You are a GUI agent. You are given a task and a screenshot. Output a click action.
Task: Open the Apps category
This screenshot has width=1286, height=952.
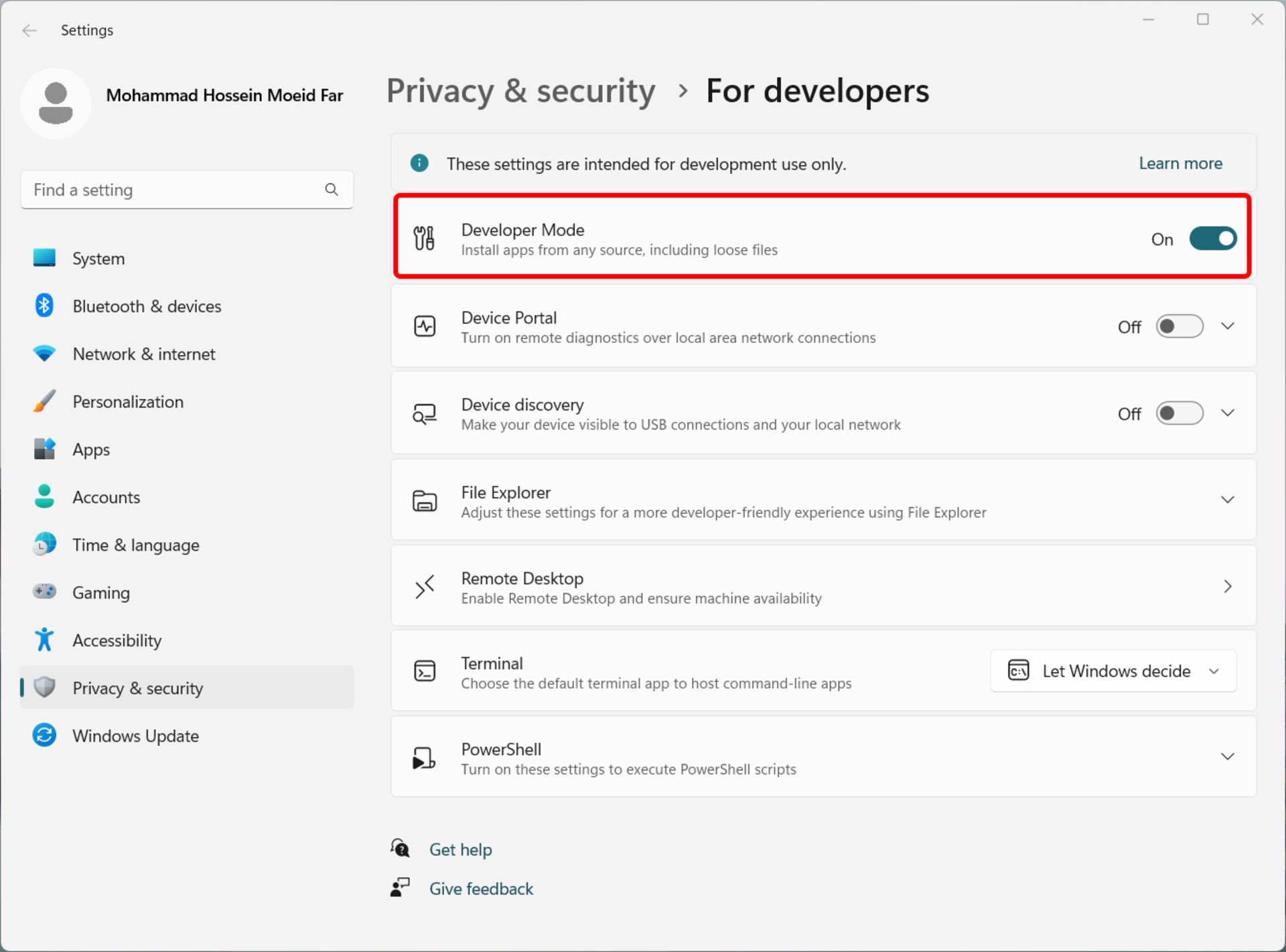(187, 449)
